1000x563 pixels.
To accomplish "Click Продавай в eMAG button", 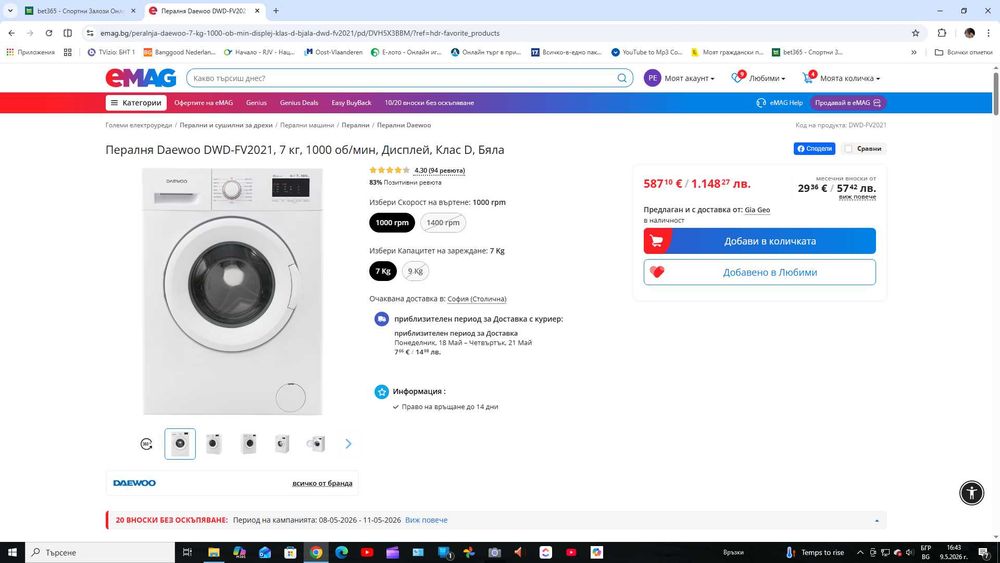I will click(x=848, y=103).
